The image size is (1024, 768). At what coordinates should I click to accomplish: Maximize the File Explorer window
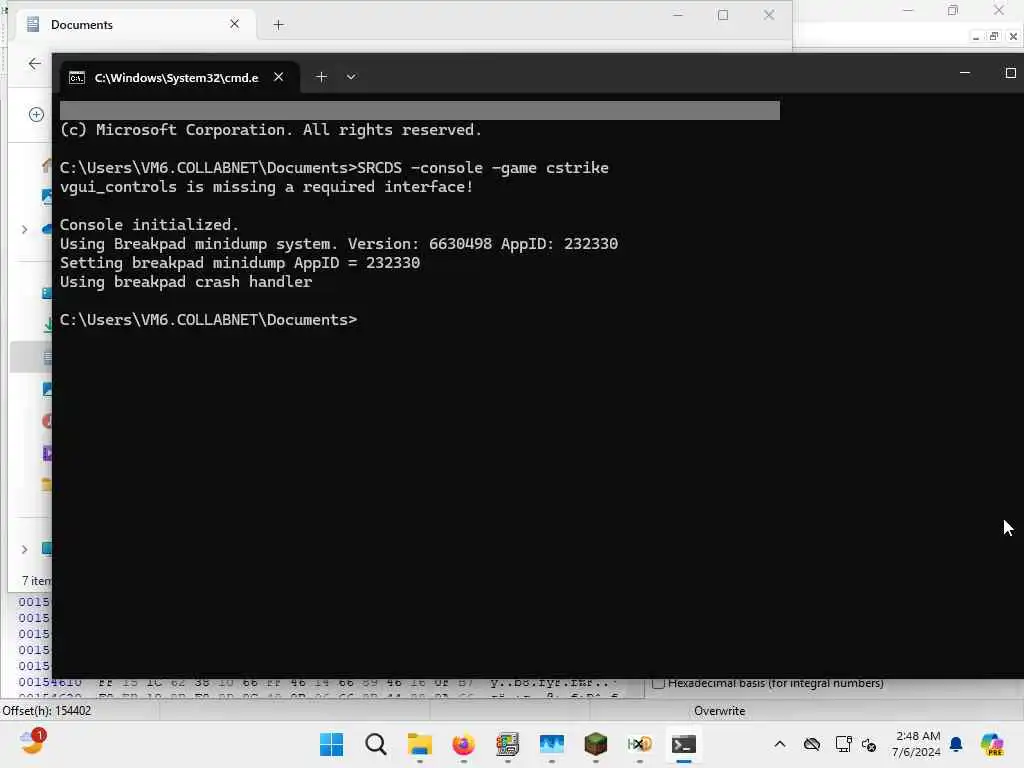pyautogui.click(x=723, y=15)
